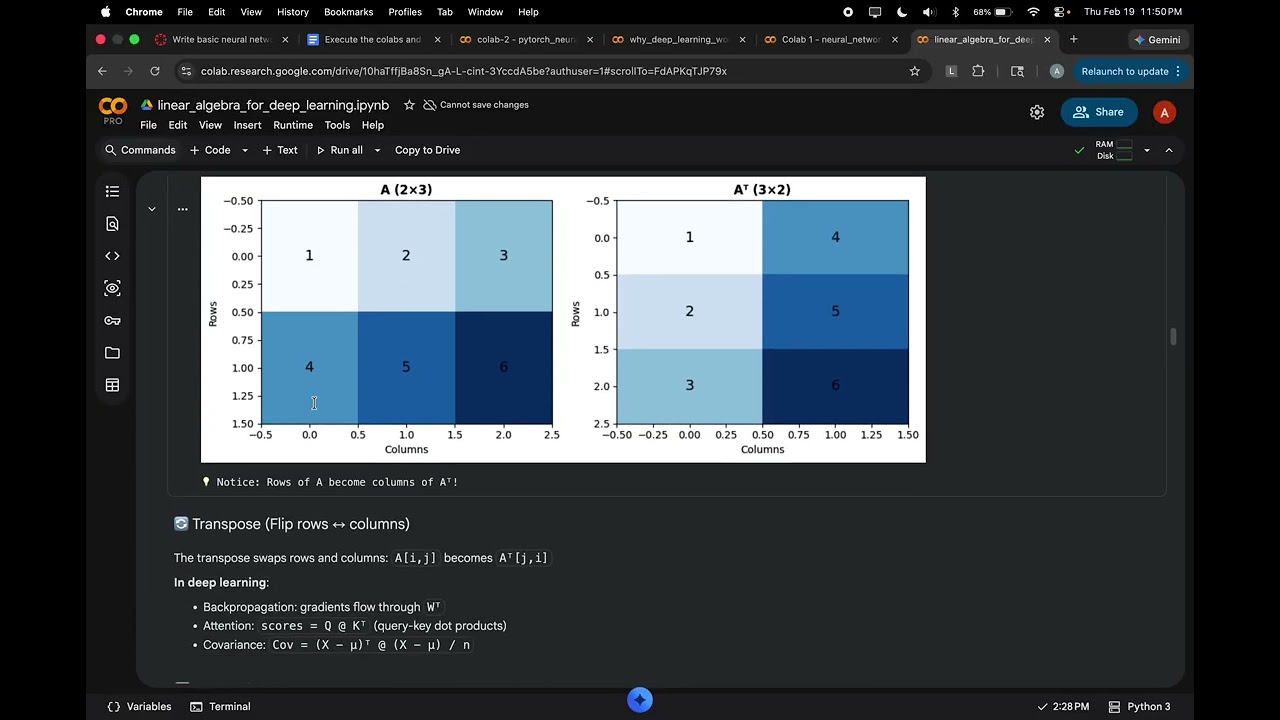Open Terminal panel at bottom
Image resolution: width=1280 pixels, height=720 pixels.
tap(220, 706)
